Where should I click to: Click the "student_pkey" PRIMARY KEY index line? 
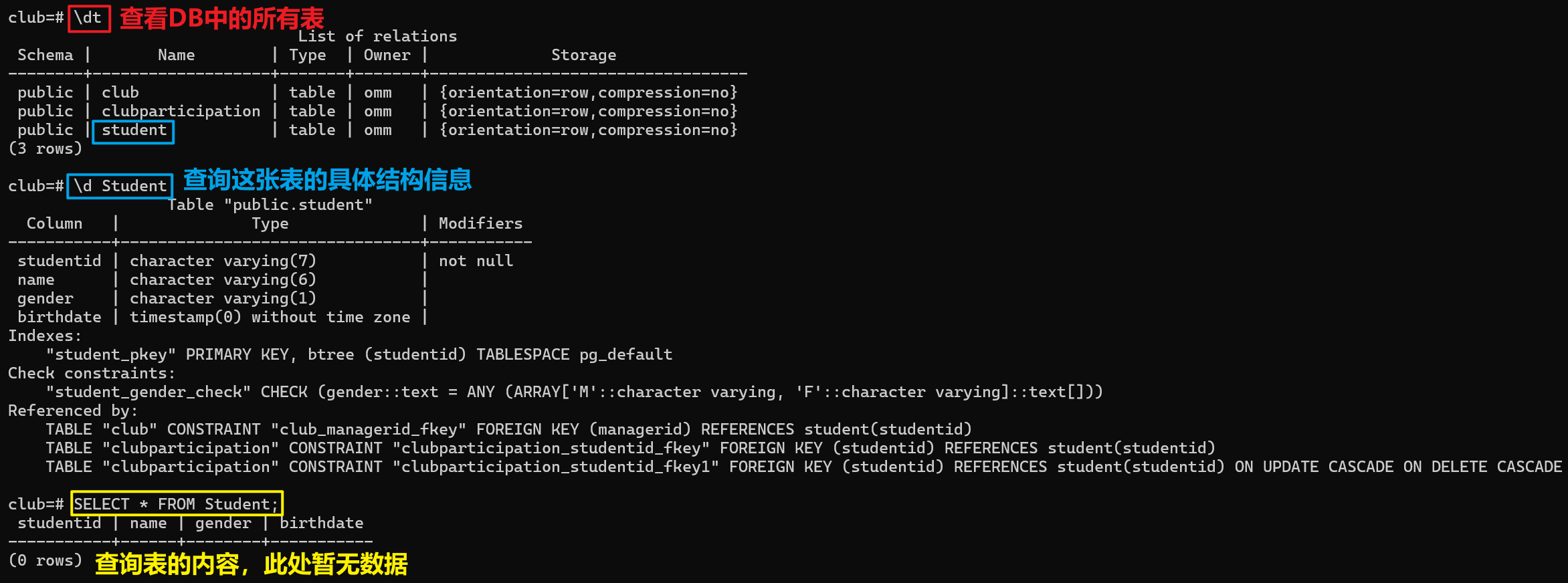359,354
